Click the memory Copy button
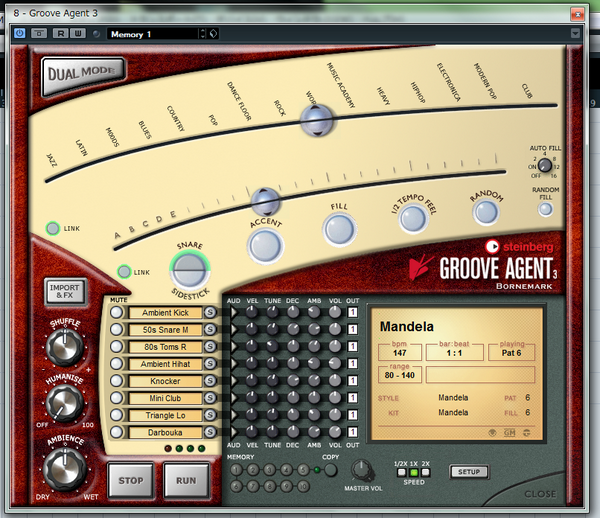The image size is (600, 518). click(x=331, y=470)
